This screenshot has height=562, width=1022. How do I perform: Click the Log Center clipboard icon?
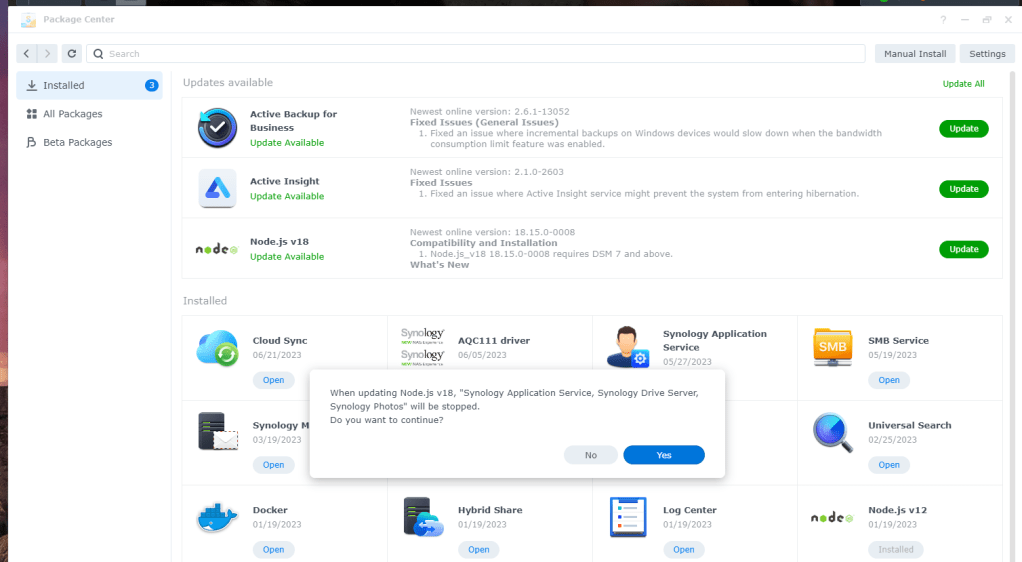click(628, 517)
